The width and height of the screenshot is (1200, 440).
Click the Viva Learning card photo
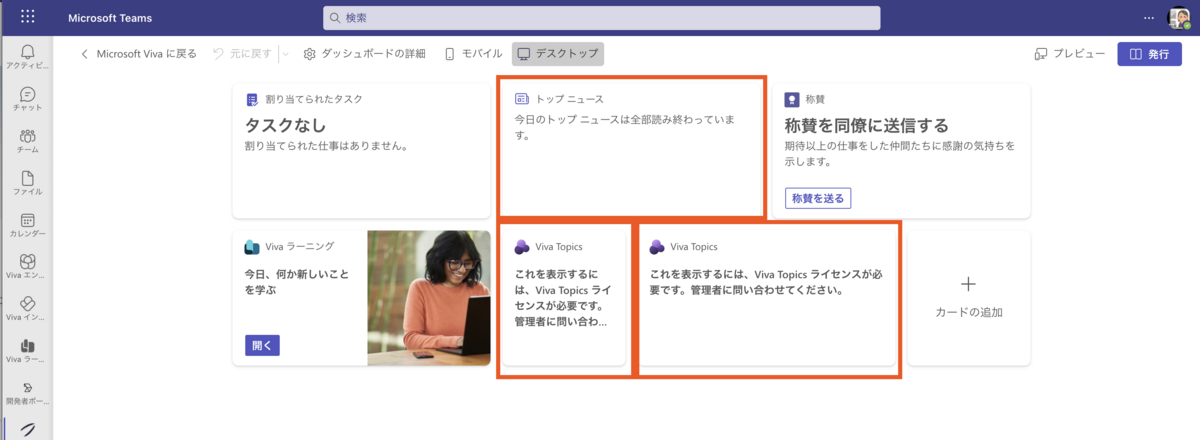[x=429, y=298]
